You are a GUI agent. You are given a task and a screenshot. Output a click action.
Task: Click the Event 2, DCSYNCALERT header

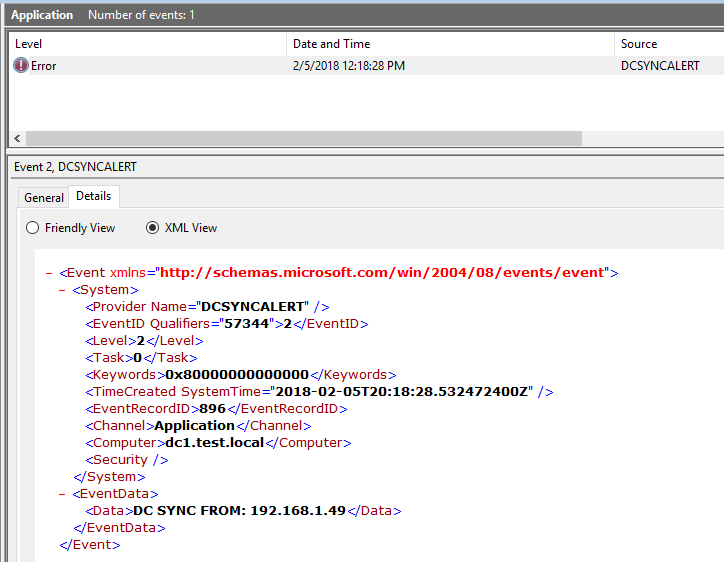pyautogui.click(x=75, y=167)
